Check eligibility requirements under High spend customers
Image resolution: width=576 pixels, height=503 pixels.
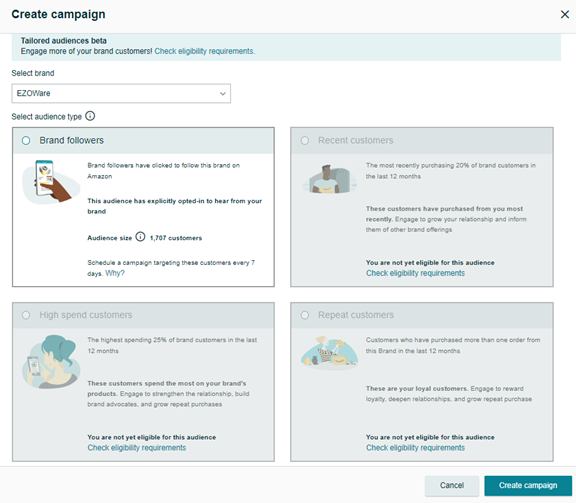[137, 448]
